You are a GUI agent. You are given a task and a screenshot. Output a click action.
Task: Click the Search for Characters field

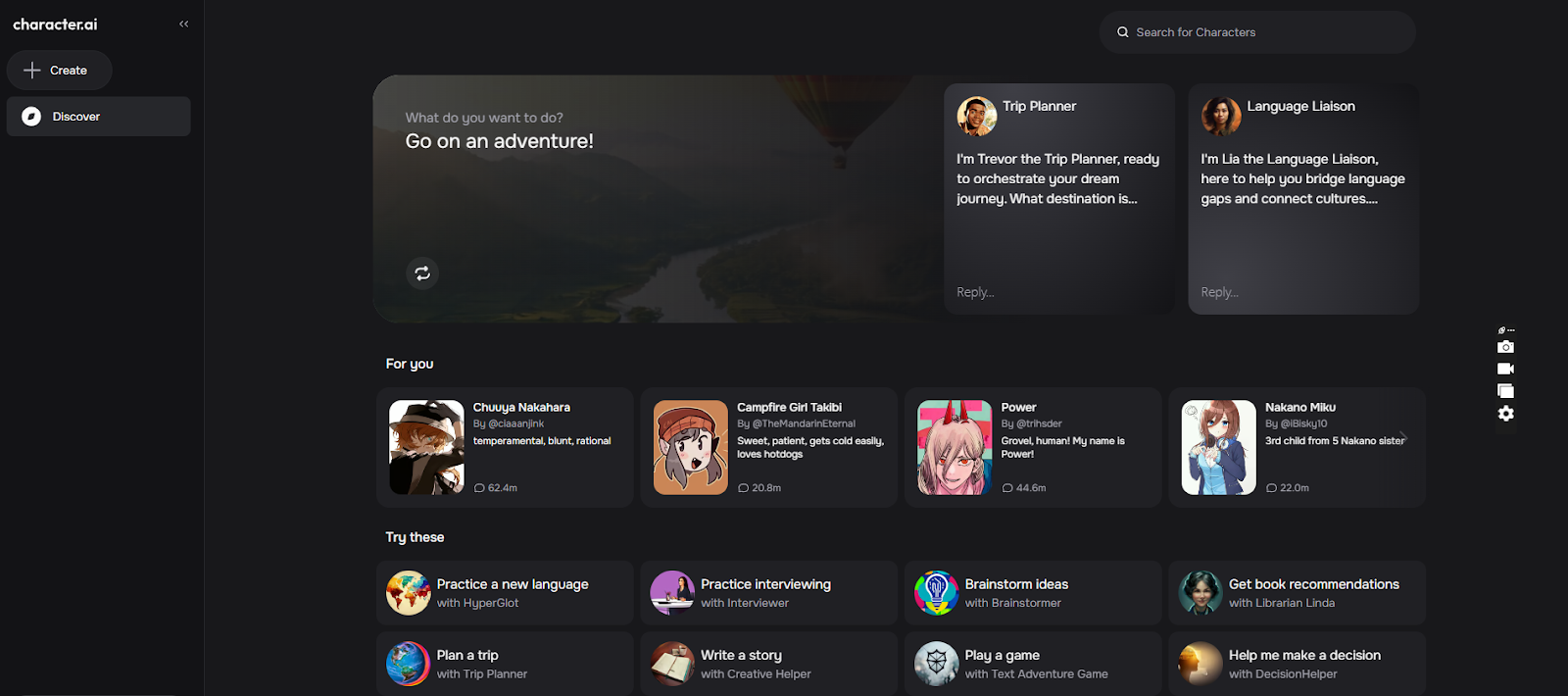pos(1257,32)
